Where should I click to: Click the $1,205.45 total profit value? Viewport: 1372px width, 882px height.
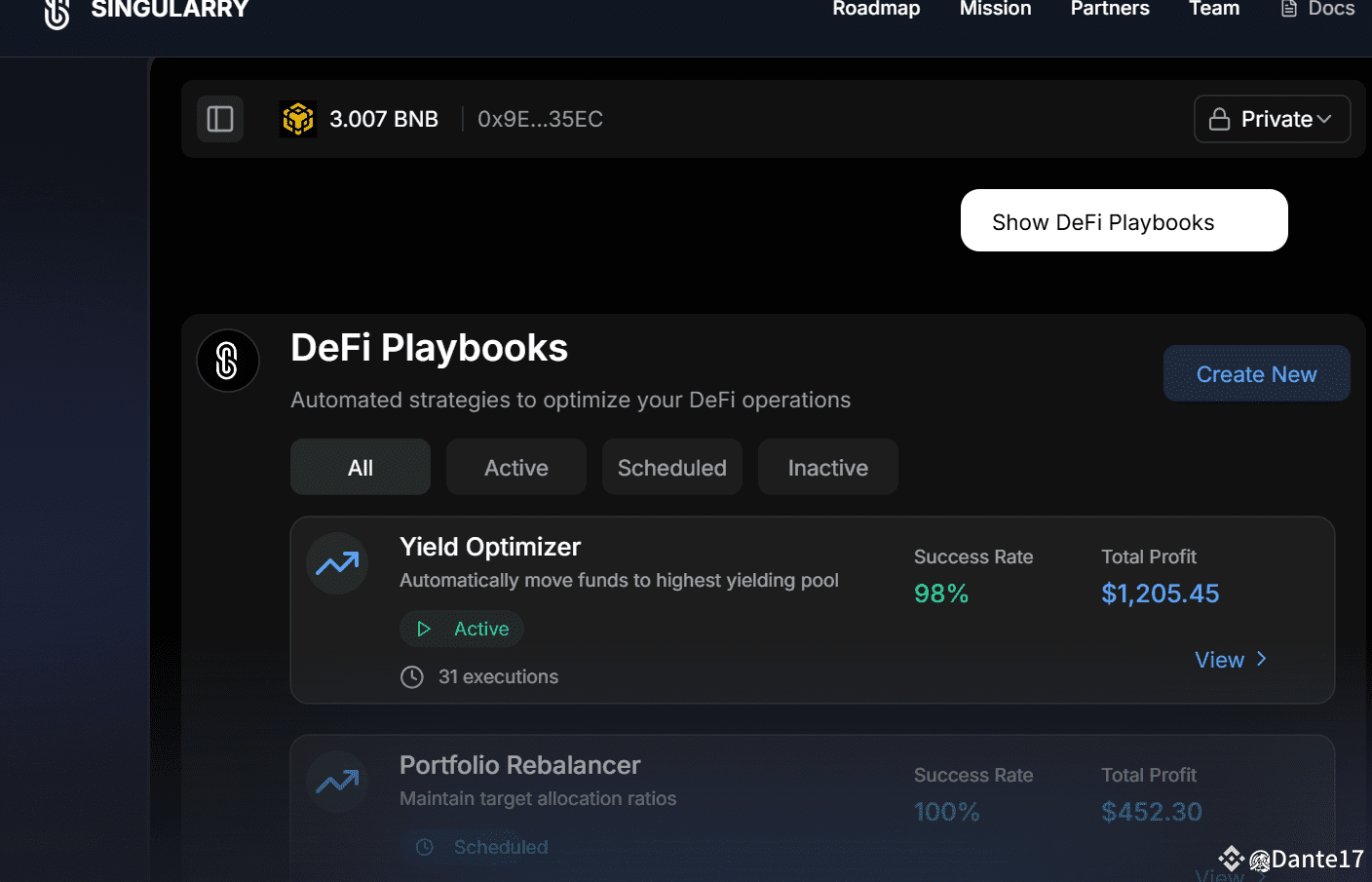point(1161,594)
